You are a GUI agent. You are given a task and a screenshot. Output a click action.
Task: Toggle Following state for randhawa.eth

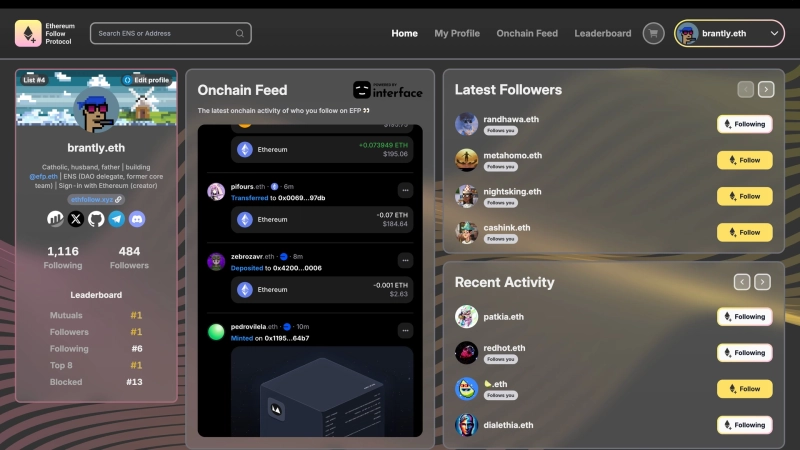coord(744,124)
